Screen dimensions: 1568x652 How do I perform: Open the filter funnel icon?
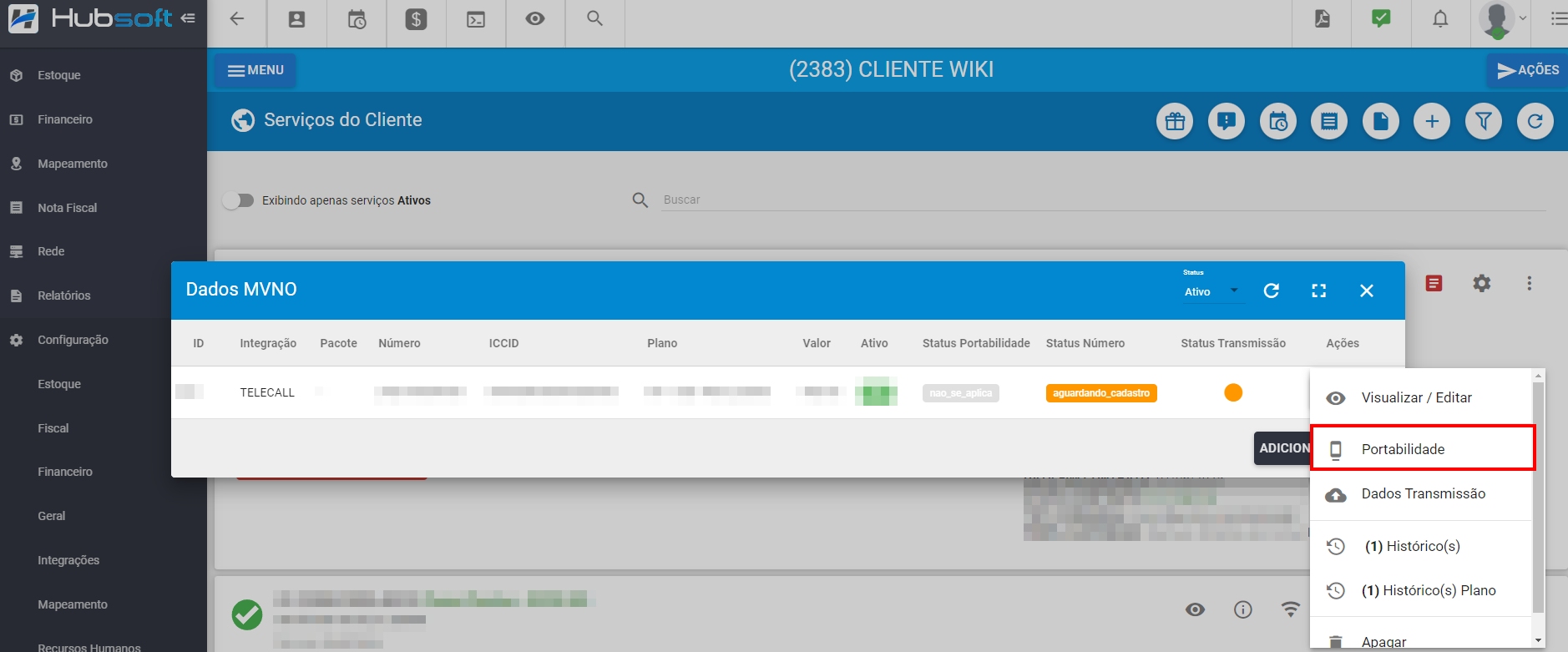tap(1484, 121)
